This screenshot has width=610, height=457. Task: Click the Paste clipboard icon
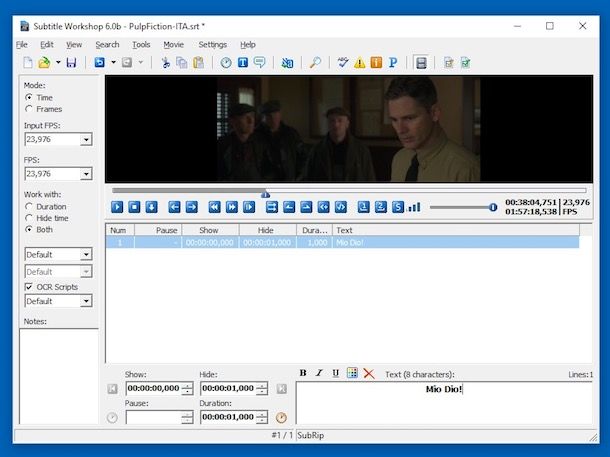[x=198, y=63]
